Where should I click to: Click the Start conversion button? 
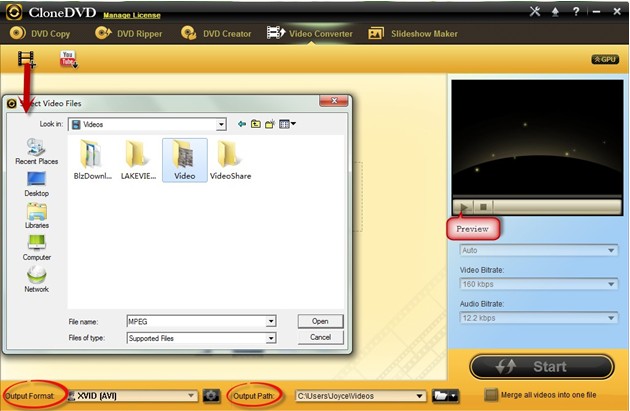(542, 366)
